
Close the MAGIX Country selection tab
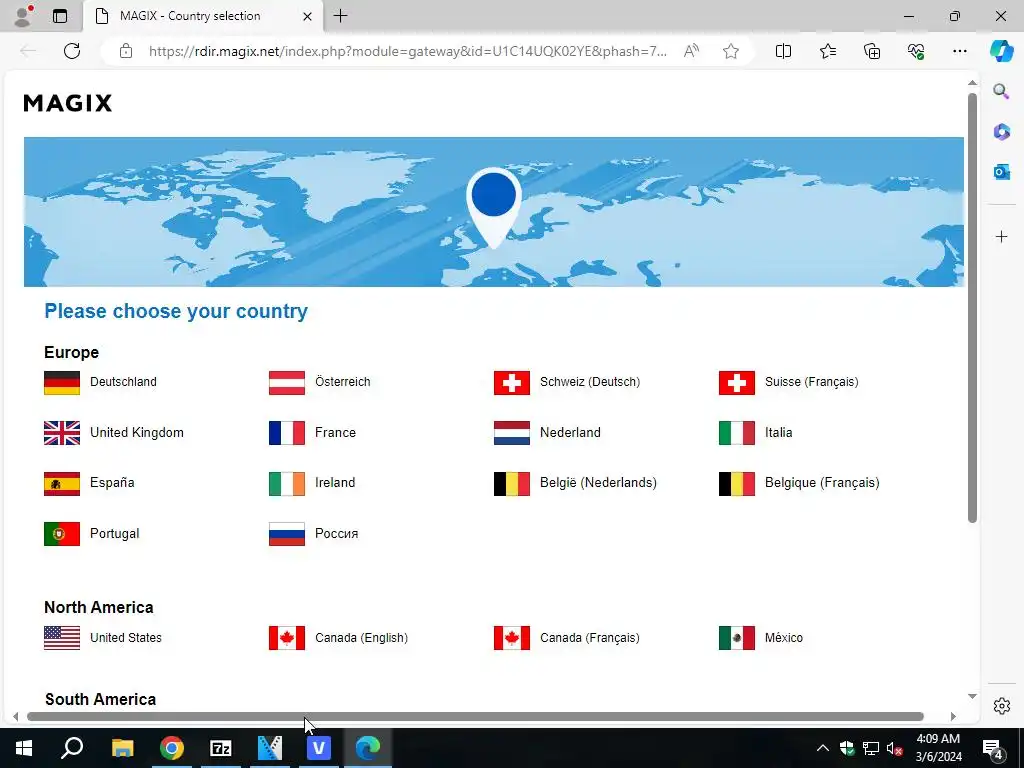click(x=308, y=16)
